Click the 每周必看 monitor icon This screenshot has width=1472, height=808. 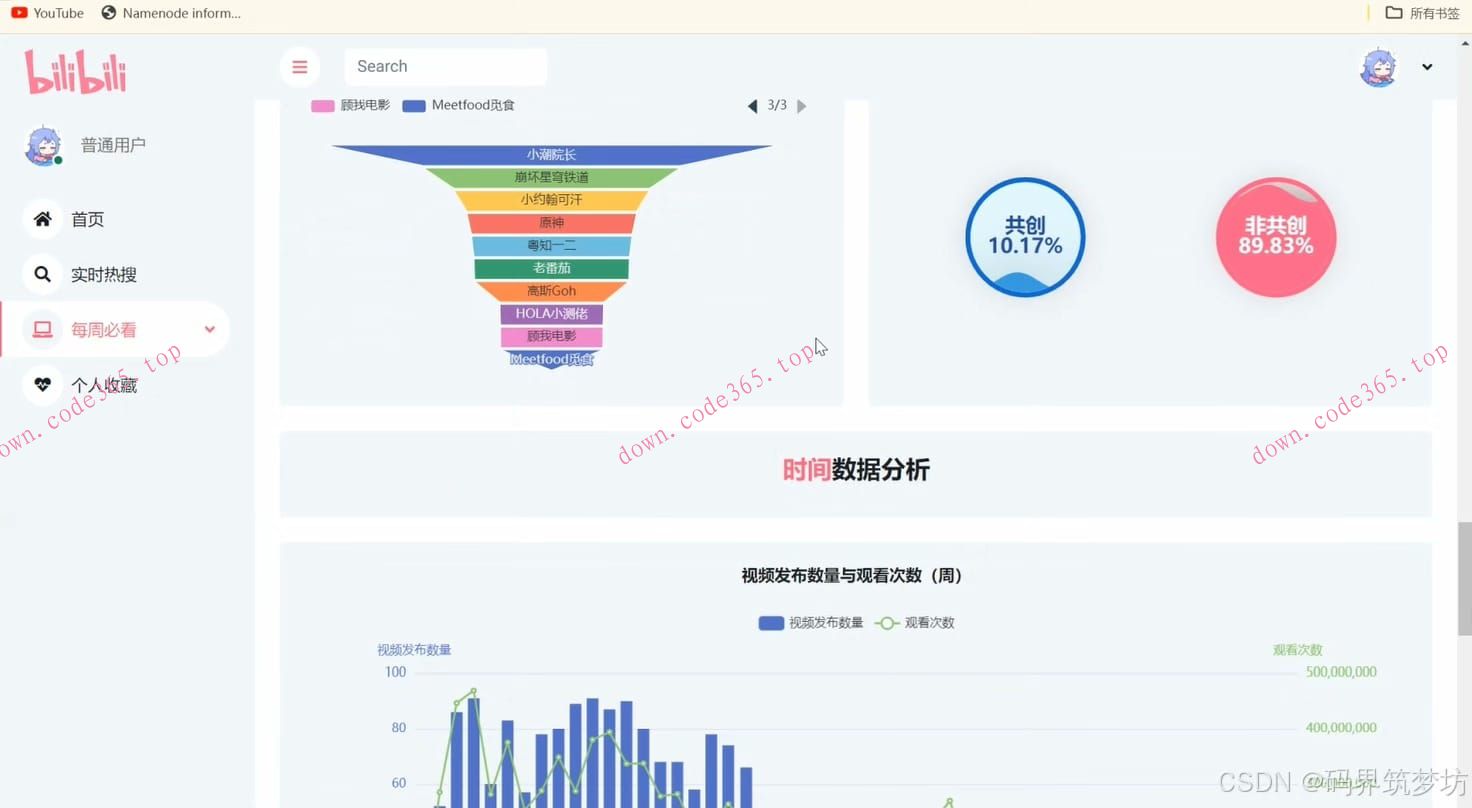(42, 329)
